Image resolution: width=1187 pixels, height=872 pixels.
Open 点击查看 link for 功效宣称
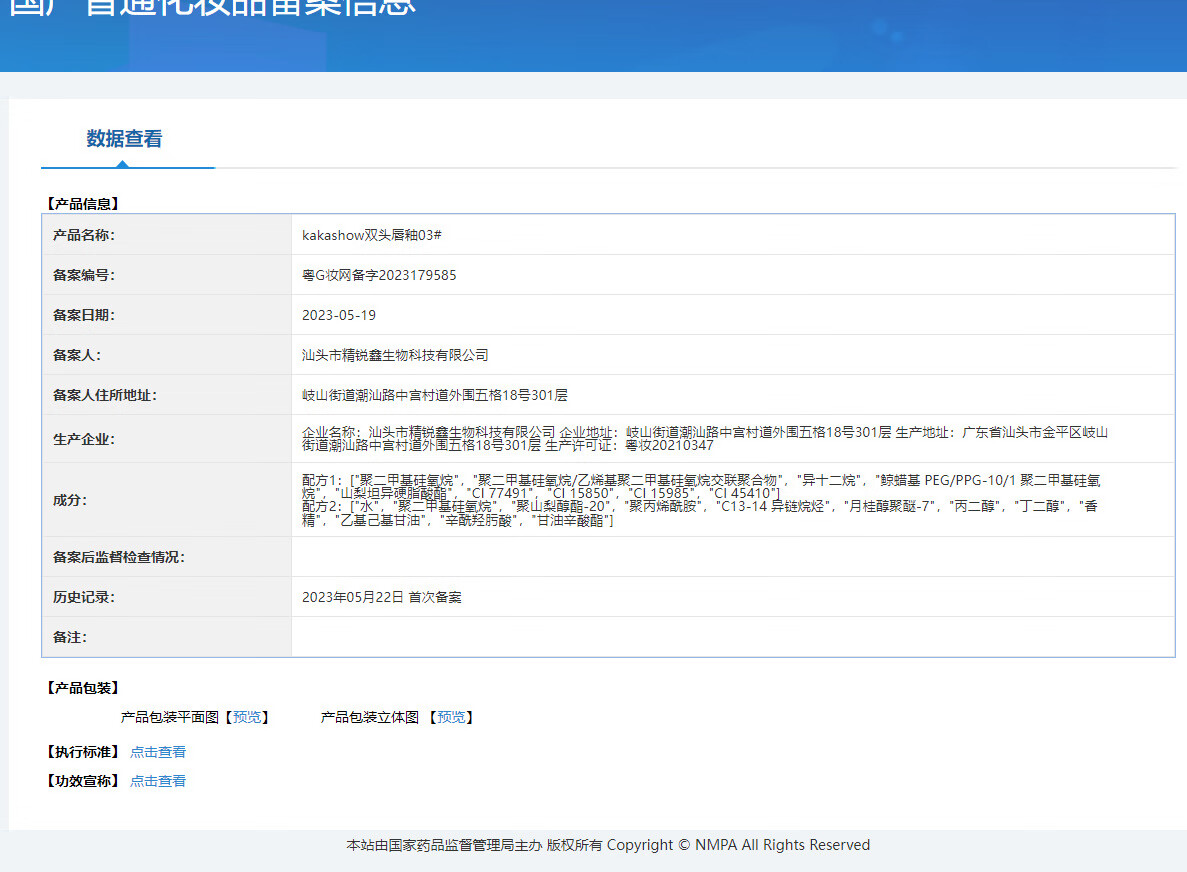coord(158,781)
